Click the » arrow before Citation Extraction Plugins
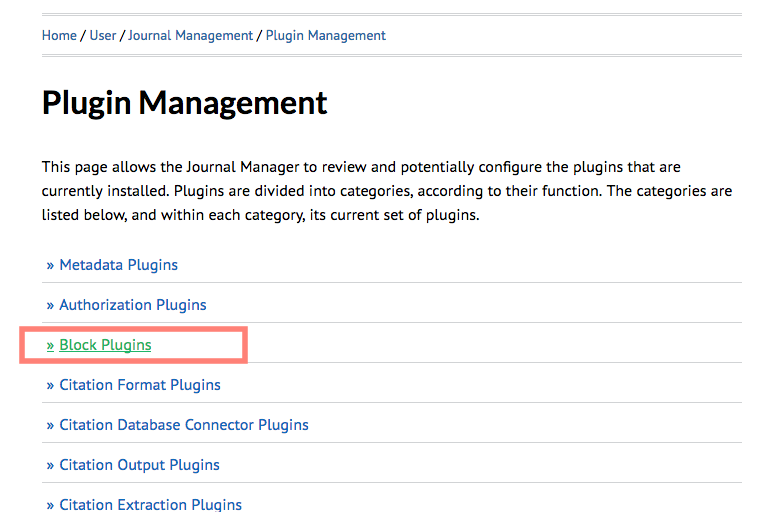757x512 pixels. point(50,504)
